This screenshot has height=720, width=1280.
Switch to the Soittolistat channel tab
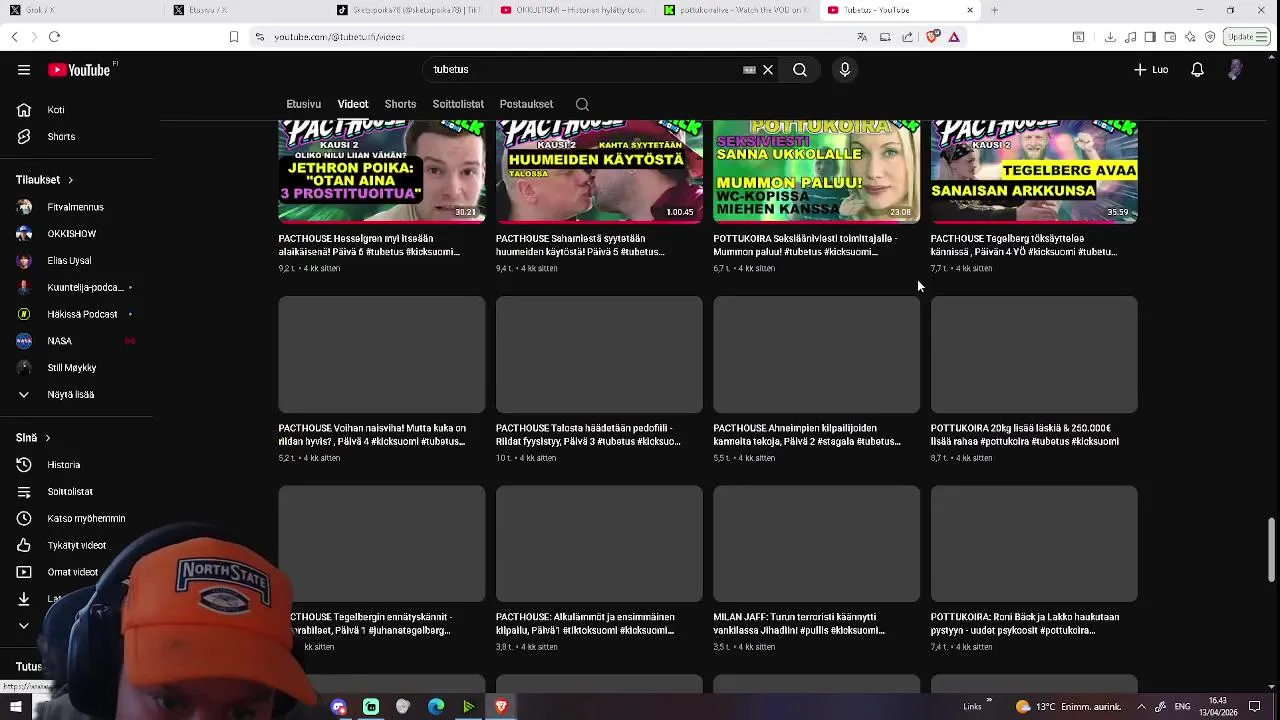(x=458, y=104)
